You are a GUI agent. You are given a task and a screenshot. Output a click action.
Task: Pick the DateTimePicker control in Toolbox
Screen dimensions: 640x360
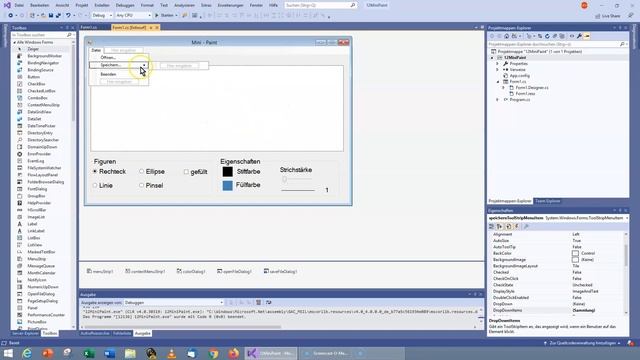coord(41,126)
